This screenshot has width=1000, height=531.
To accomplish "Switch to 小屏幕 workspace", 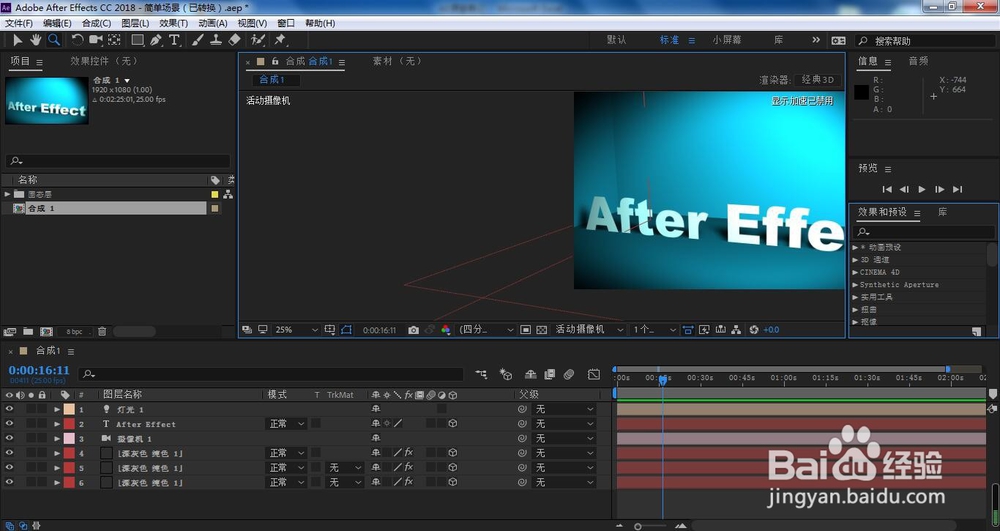I will click(x=727, y=40).
